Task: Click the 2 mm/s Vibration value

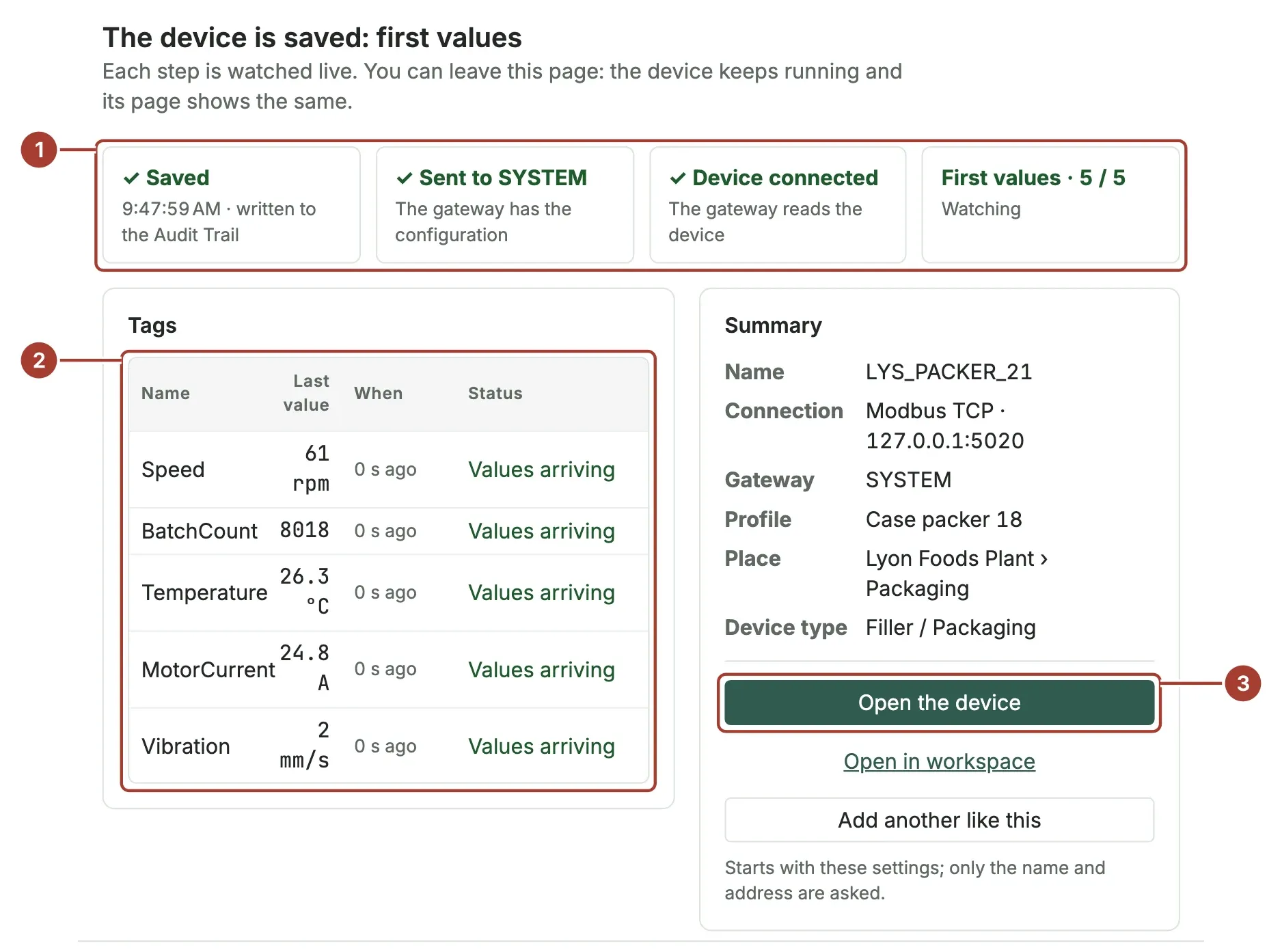Action: click(x=305, y=745)
